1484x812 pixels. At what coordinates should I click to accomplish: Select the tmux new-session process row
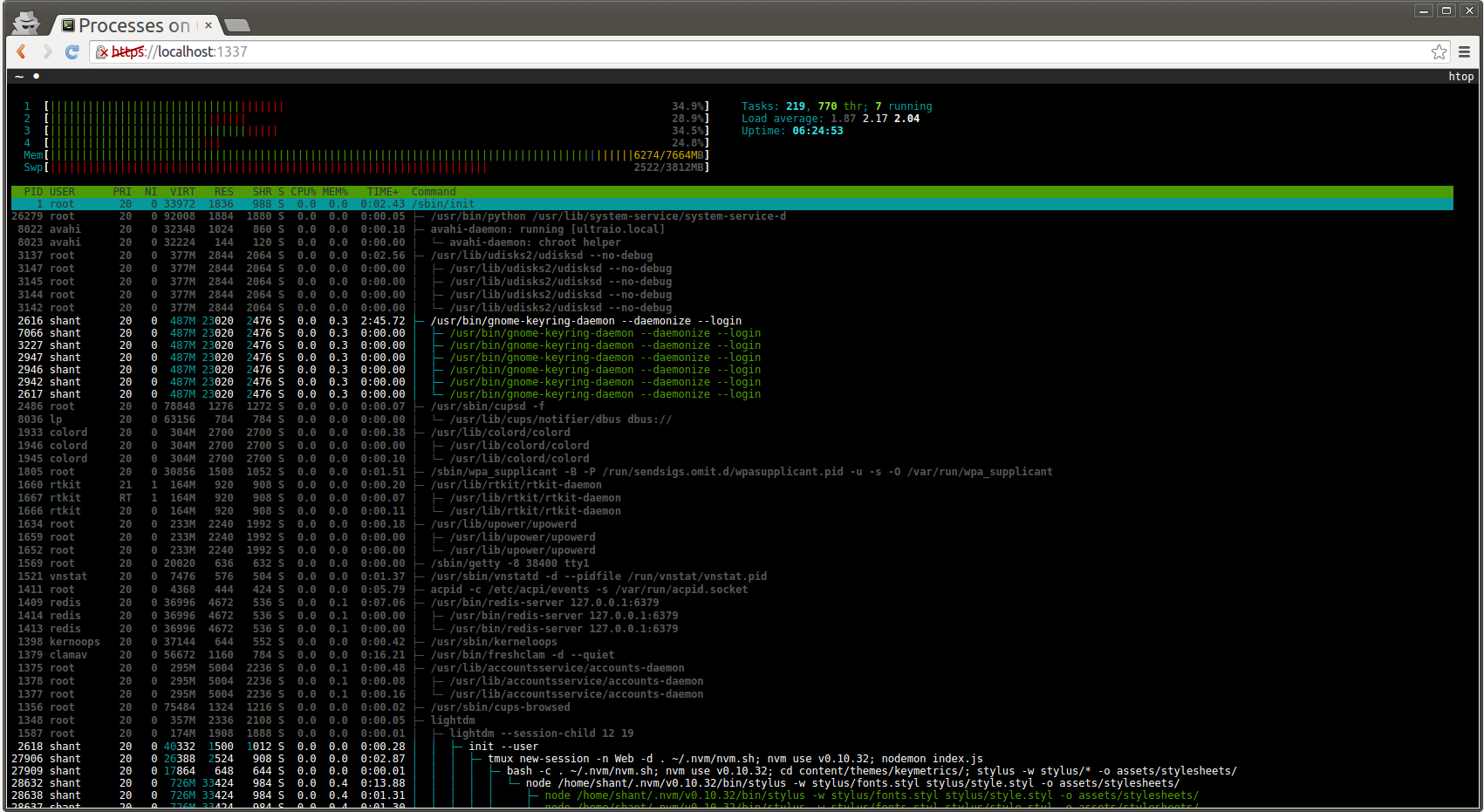pos(732,759)
